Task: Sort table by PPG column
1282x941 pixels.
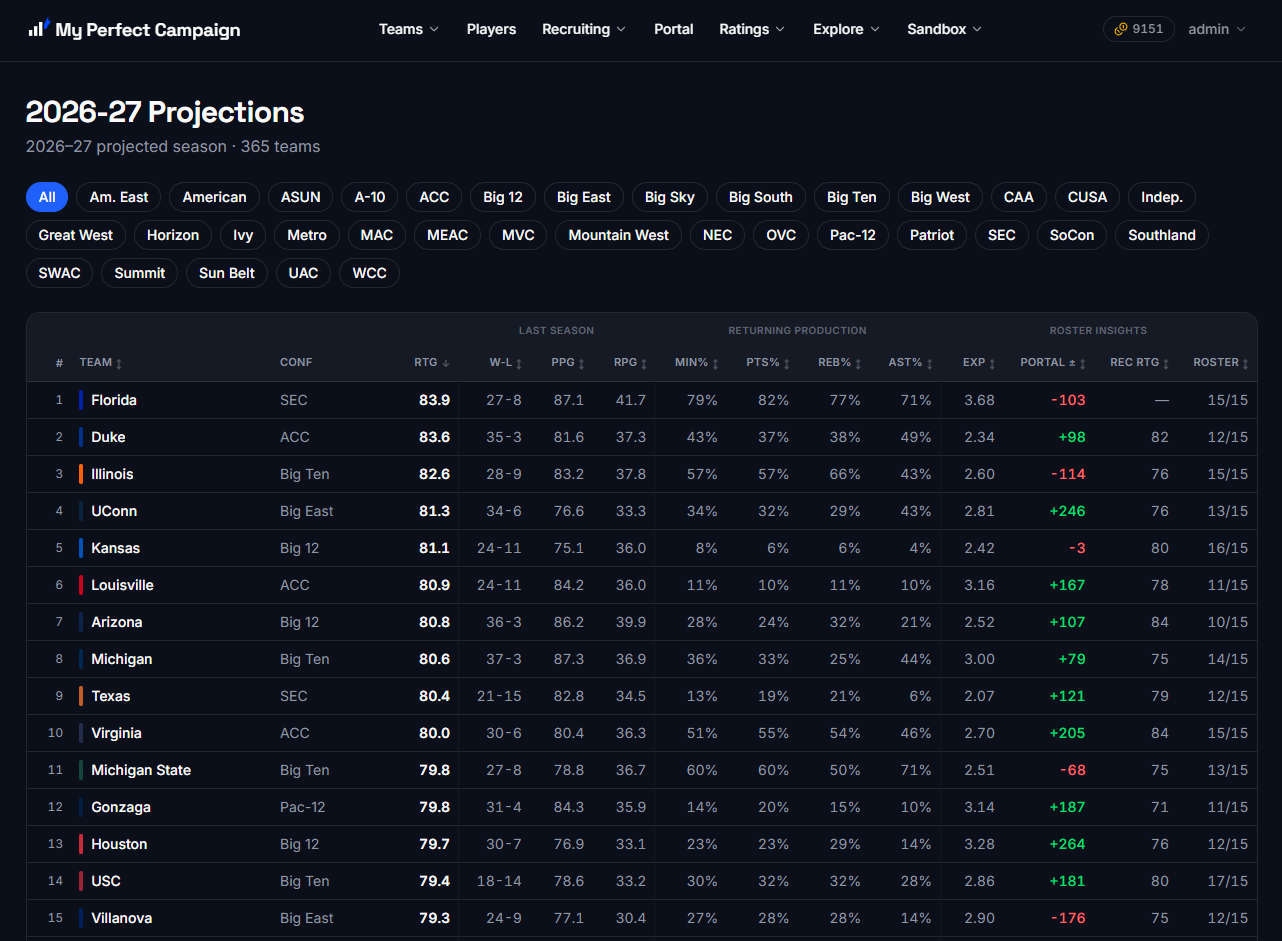Action: point(568,362)
